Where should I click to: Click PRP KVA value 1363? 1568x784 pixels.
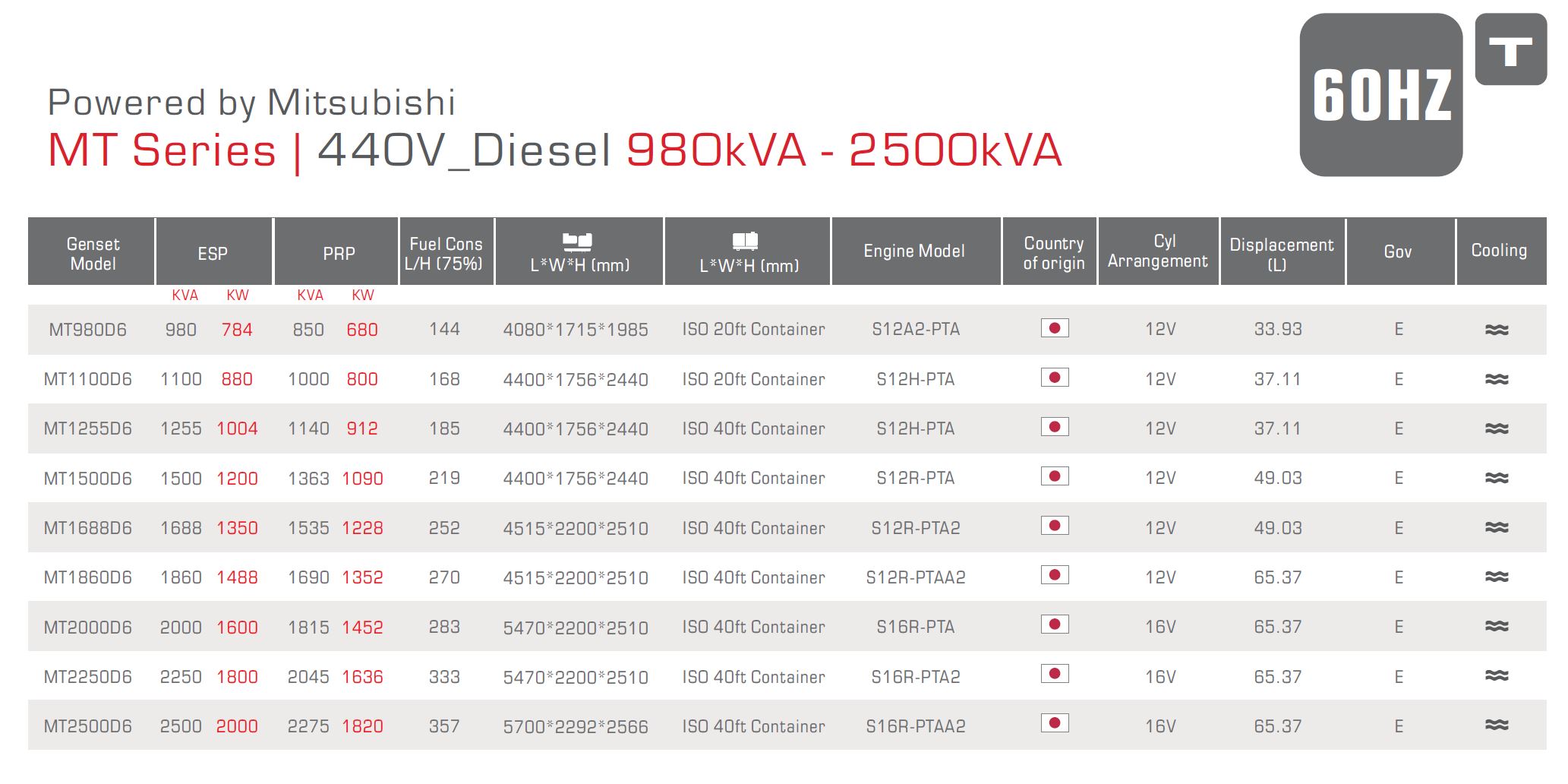click(x=308, y=479)
